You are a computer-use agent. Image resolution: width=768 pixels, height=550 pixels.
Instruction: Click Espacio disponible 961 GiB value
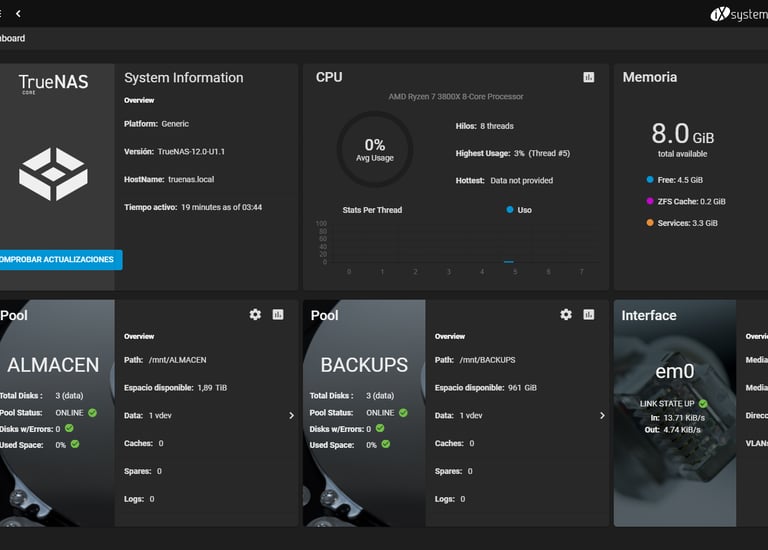pyautogui.click(x=522, y=388)
